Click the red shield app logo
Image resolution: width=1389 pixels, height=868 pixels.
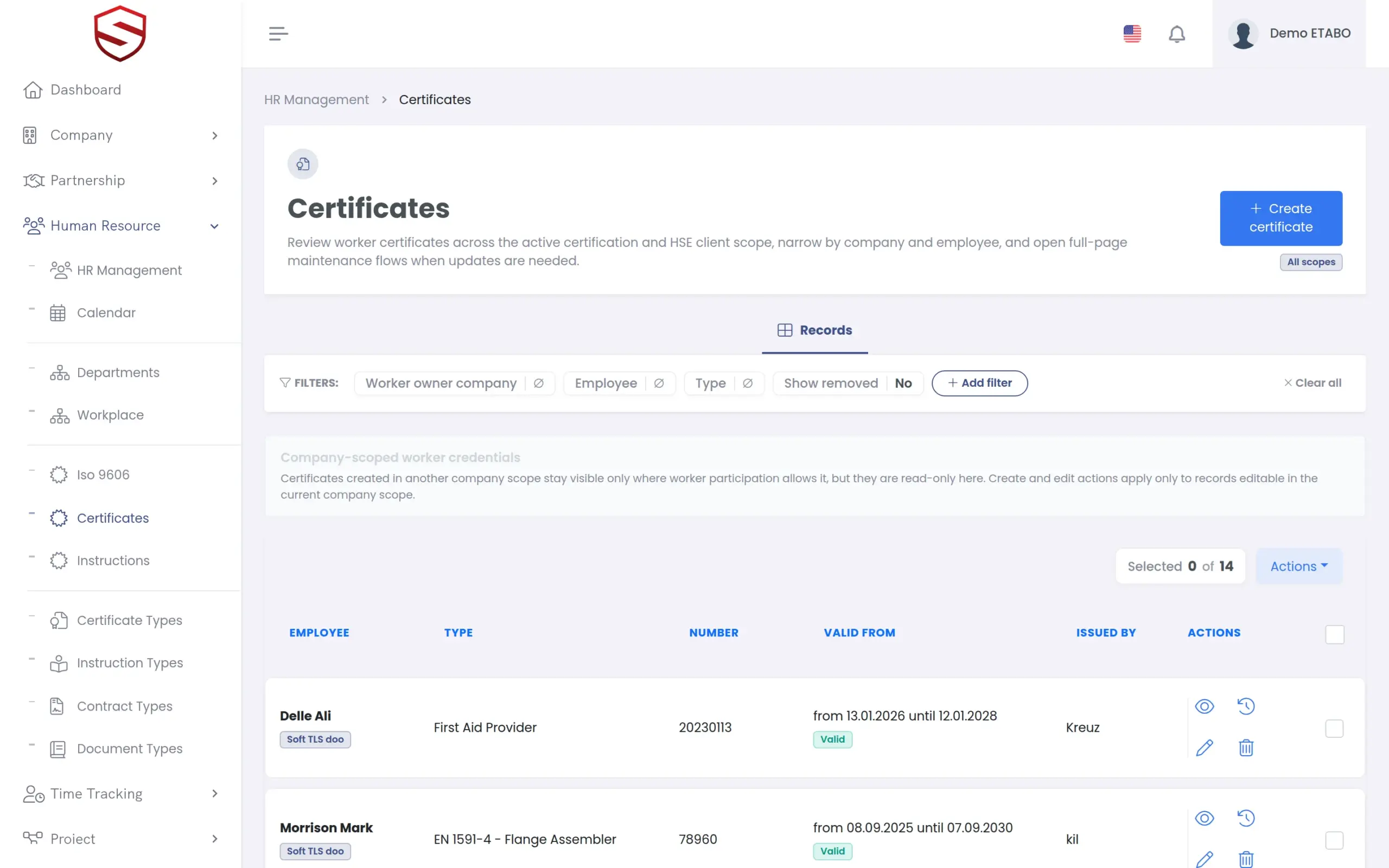coord(120,33)
